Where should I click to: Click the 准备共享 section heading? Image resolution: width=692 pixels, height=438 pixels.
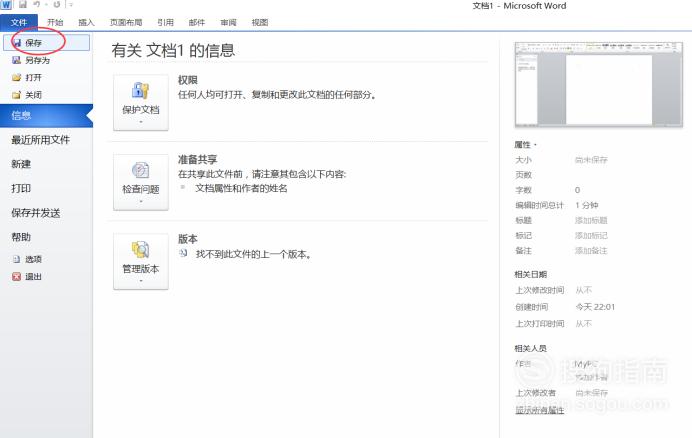point(197,159)
